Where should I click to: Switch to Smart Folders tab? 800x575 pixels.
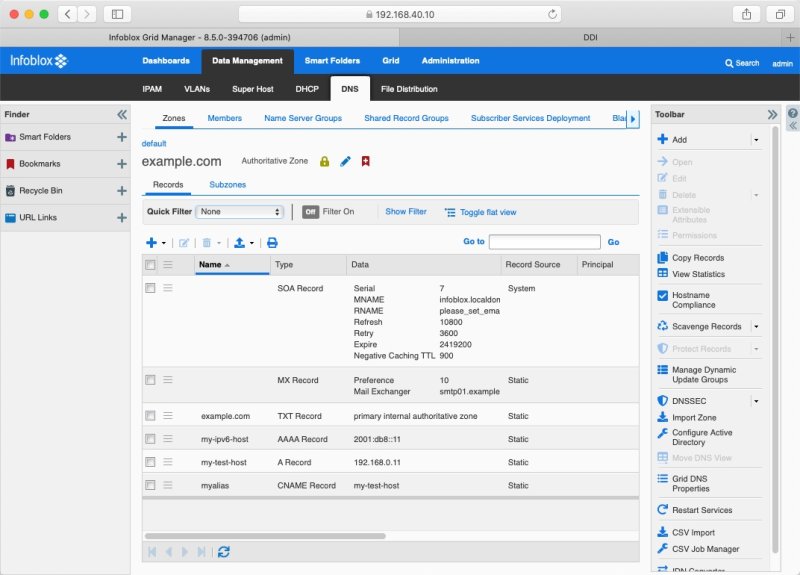(x=332, y=61)
